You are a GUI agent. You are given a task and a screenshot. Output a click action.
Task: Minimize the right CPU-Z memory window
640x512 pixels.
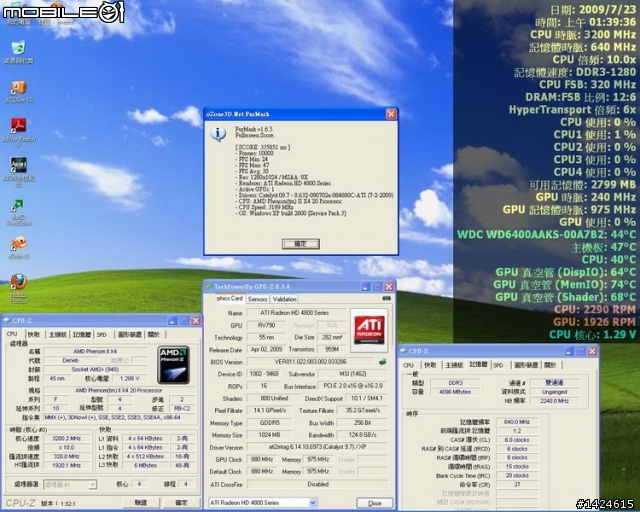pyautogui.click(x=569, y=351)
